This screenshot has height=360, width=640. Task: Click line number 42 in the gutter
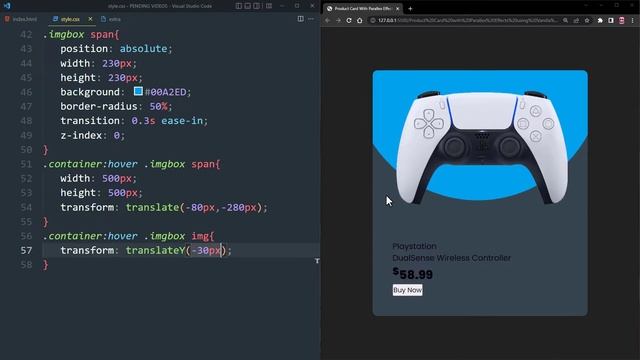tap(26, 35)
